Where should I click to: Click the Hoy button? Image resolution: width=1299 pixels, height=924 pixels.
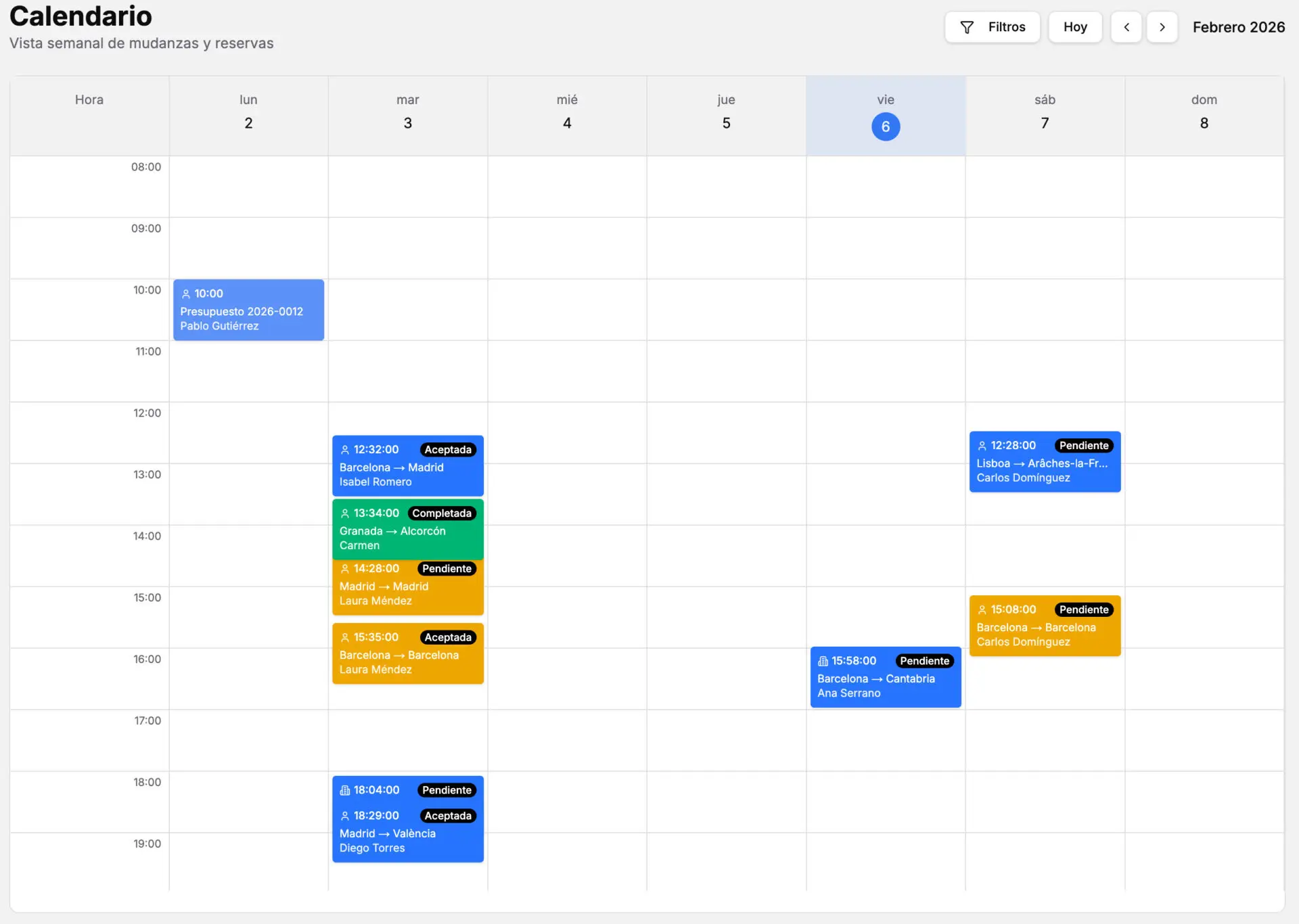(1075, 27)
